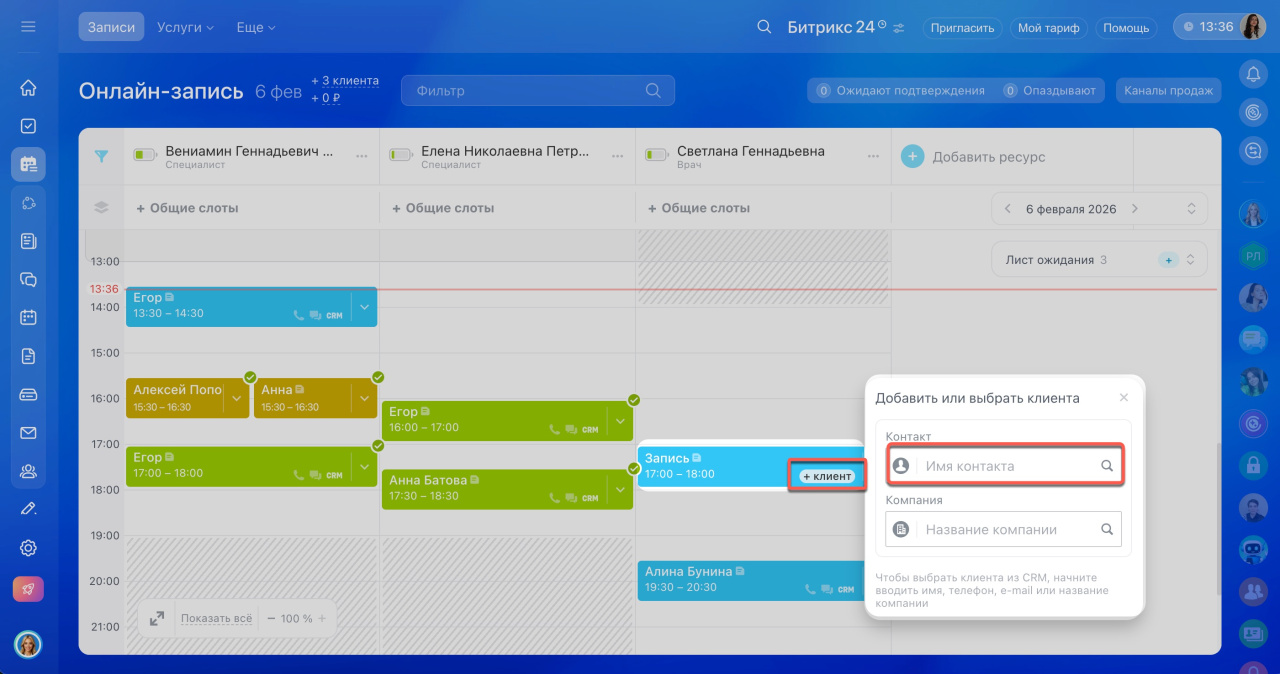1280x674 pixels.
Task: Expand the Услуги dropdown menu
Action: [x=185, y=27]
